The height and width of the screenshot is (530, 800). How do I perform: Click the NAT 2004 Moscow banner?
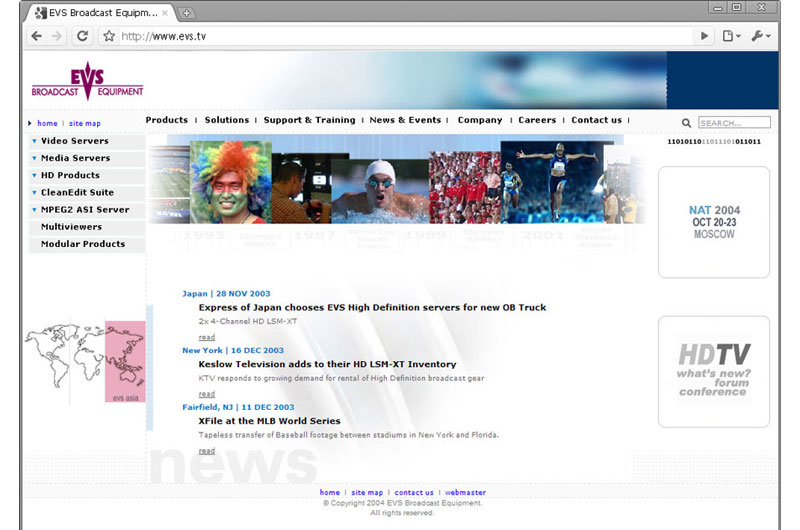pos(714,222)
